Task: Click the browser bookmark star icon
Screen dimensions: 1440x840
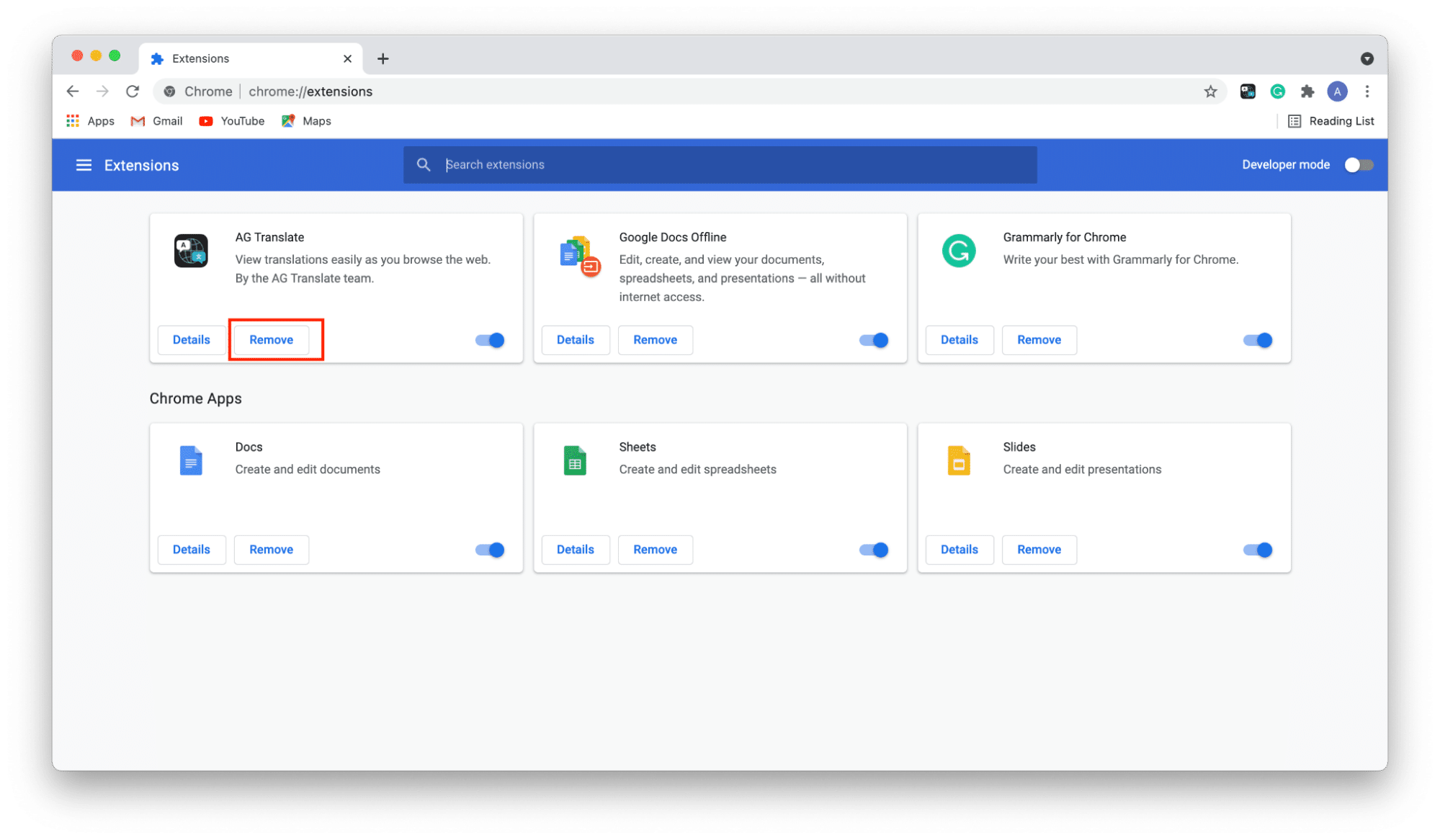Action: (1210, 91)
